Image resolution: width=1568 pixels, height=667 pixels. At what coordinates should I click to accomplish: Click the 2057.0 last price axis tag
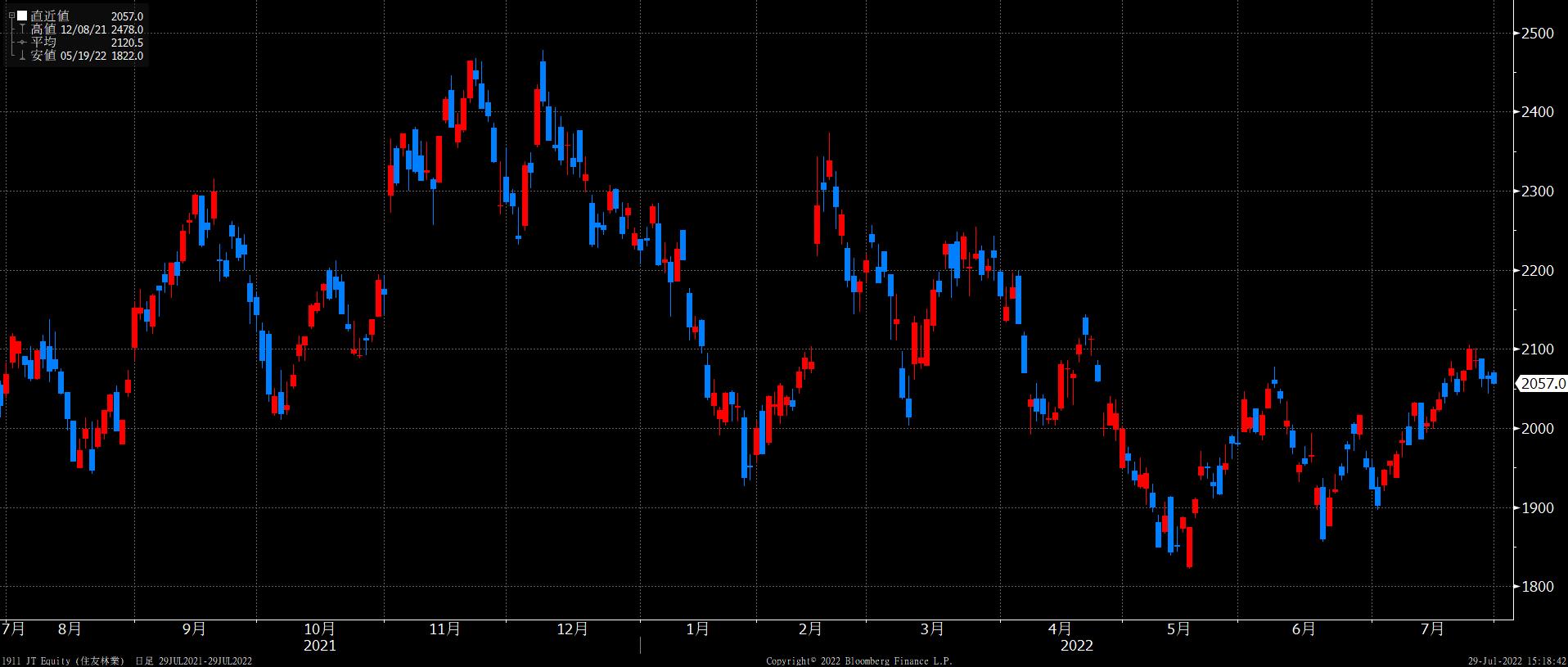pos(1542,384)
